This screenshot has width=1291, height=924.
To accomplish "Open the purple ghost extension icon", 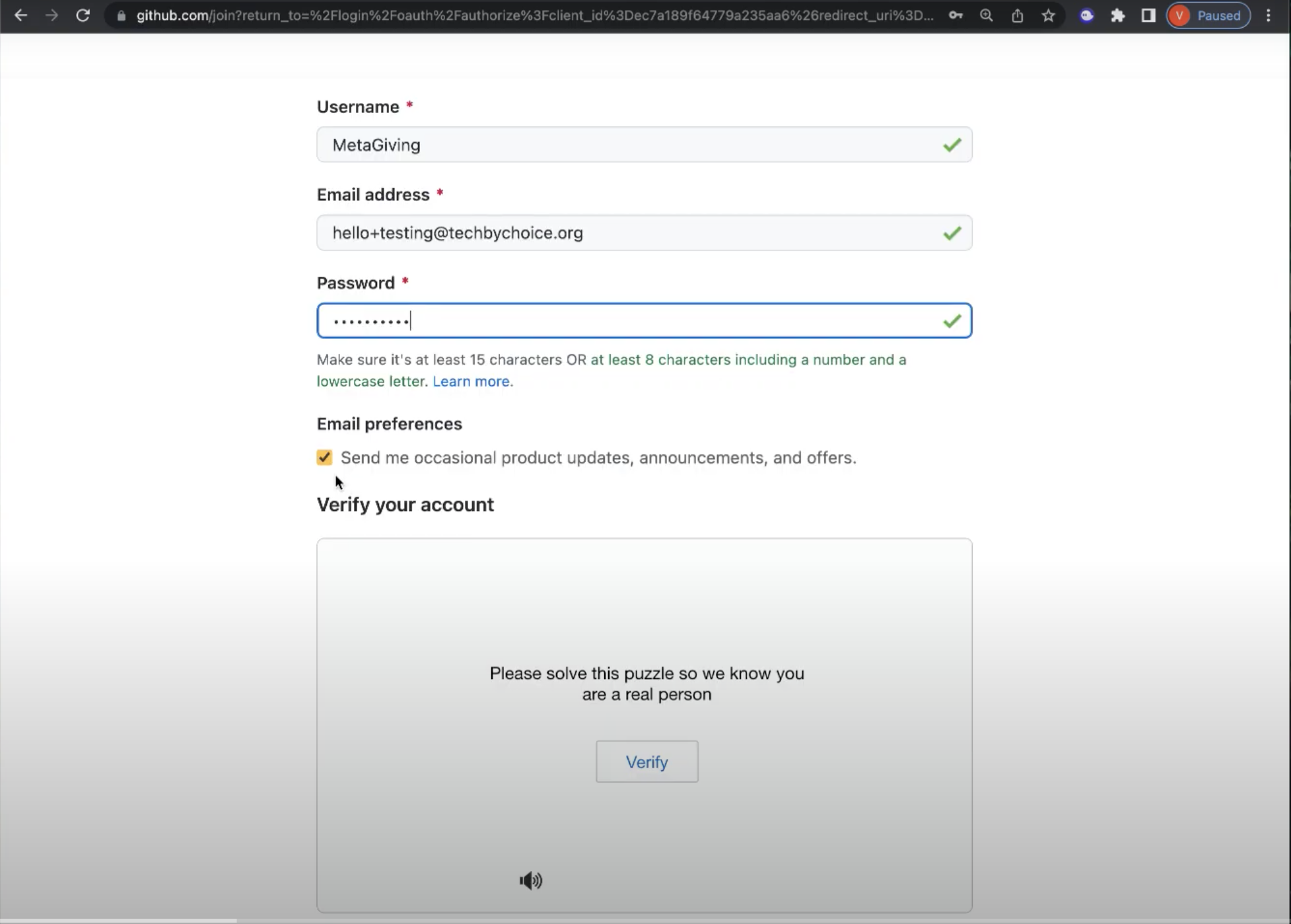I will 1086,15.
